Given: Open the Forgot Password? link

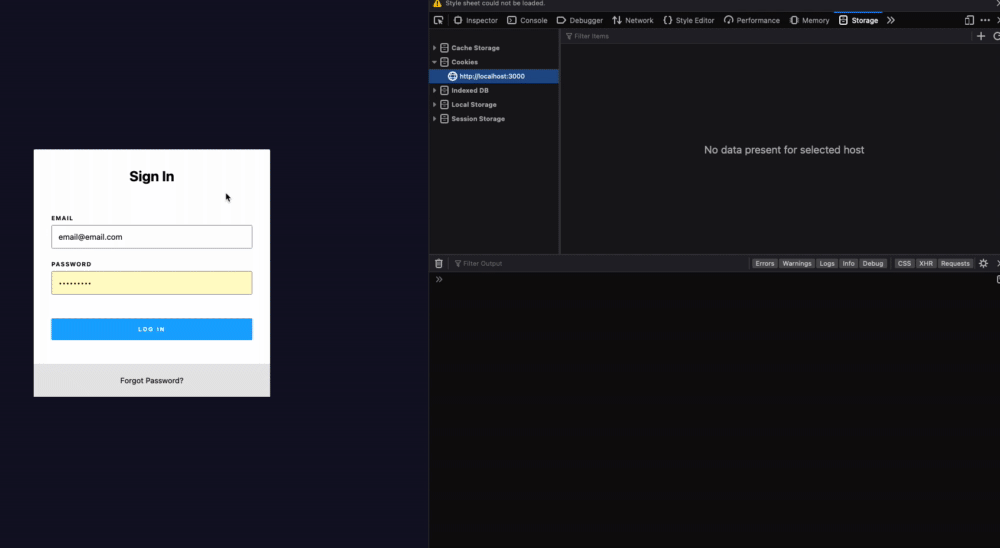Looking at the screenshot, I should click(152, 381).
